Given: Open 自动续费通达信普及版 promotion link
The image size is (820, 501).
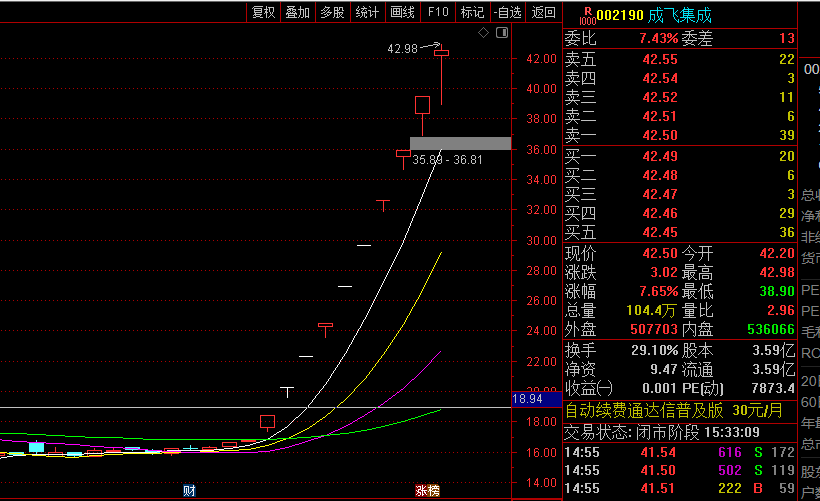Looking at the screenshot, I should (x=674, y=411).
